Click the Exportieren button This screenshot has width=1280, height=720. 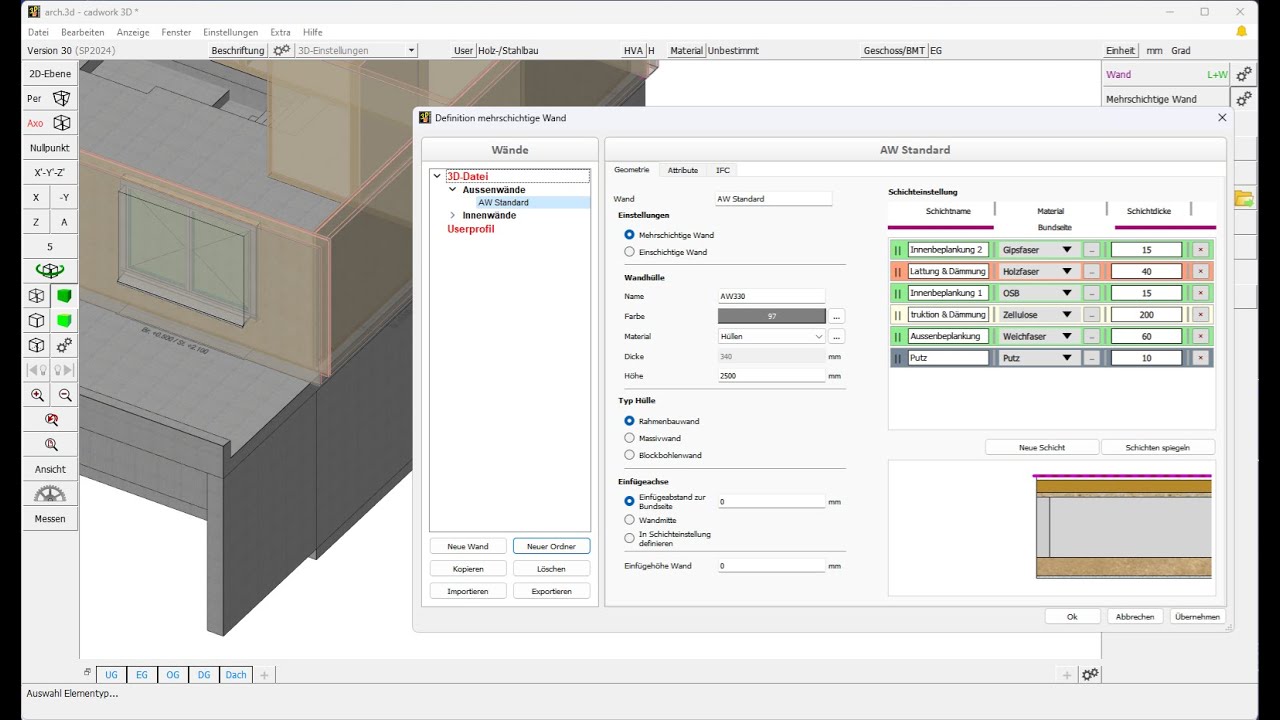pyautogui.click(x=551, y=591)
